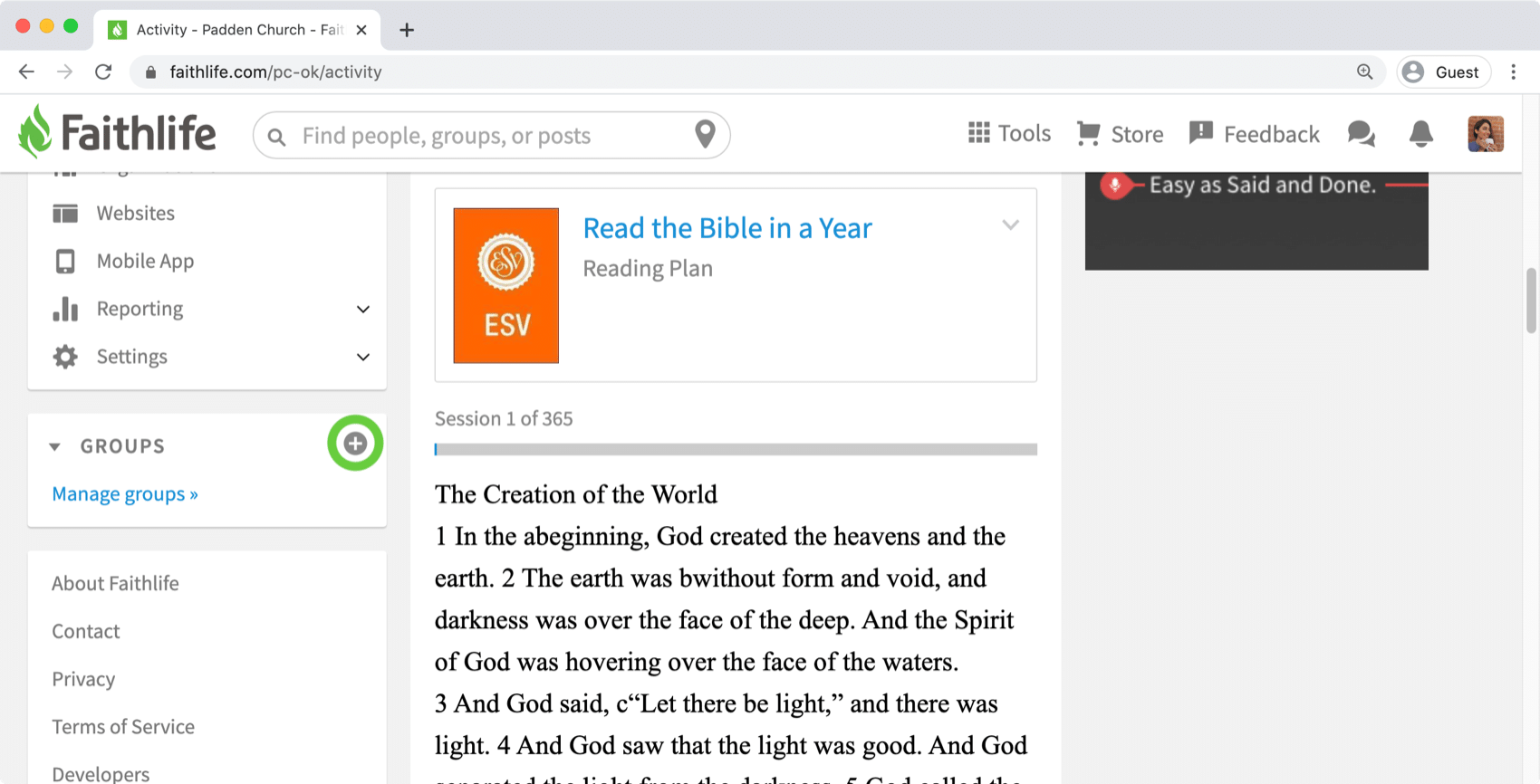
Task: Click the browser address bar URL
Action: click(275, 72)
